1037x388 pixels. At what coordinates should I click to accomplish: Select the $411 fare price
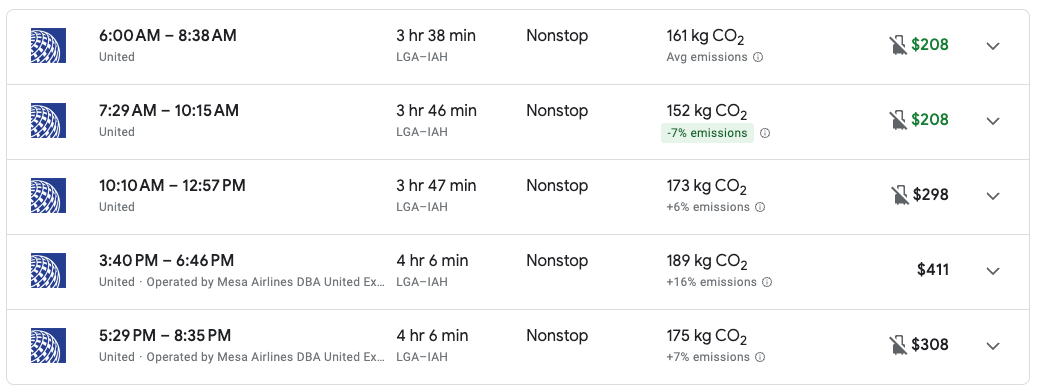click(933, 270)
